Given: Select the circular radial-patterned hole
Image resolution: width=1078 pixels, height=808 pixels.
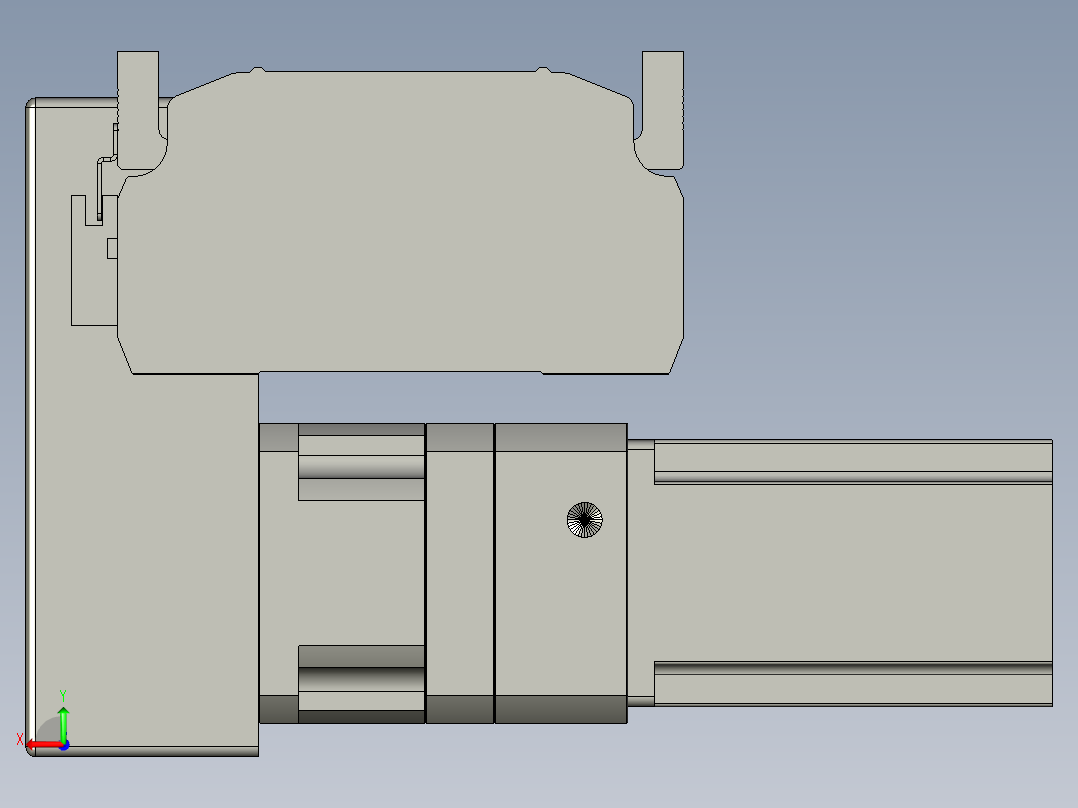Looking at the screenshot, I should click(x=585, y=520).
